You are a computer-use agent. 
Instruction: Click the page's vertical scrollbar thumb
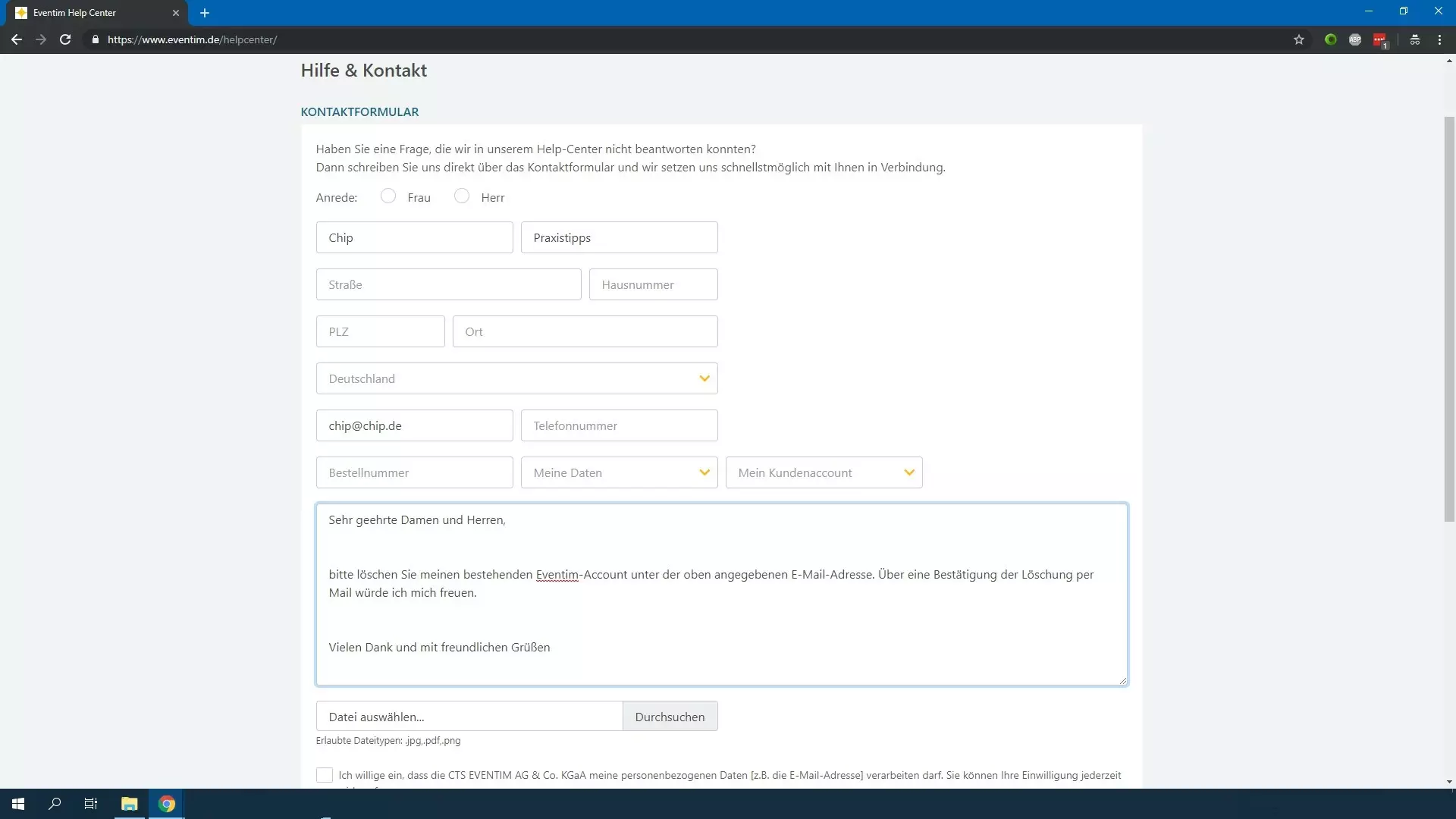tap(1449, 318)
